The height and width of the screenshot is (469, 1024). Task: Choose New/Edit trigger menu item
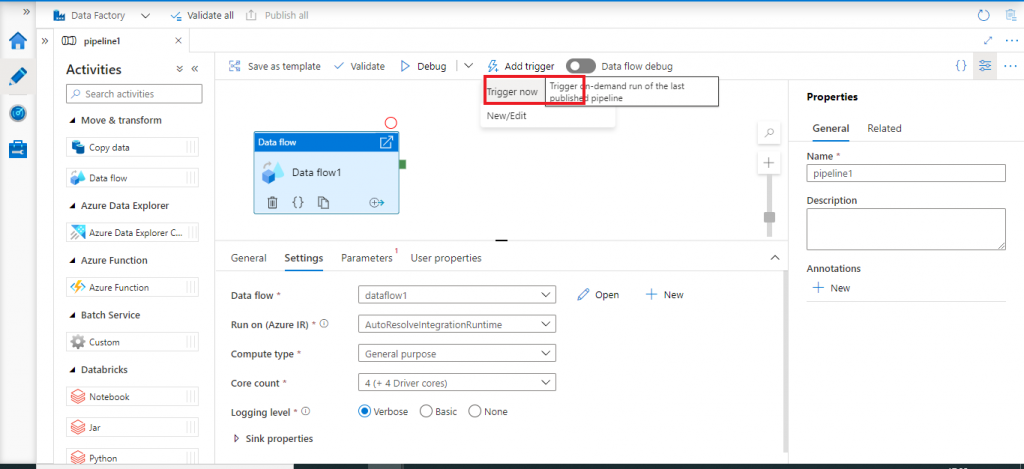[507, 116]
